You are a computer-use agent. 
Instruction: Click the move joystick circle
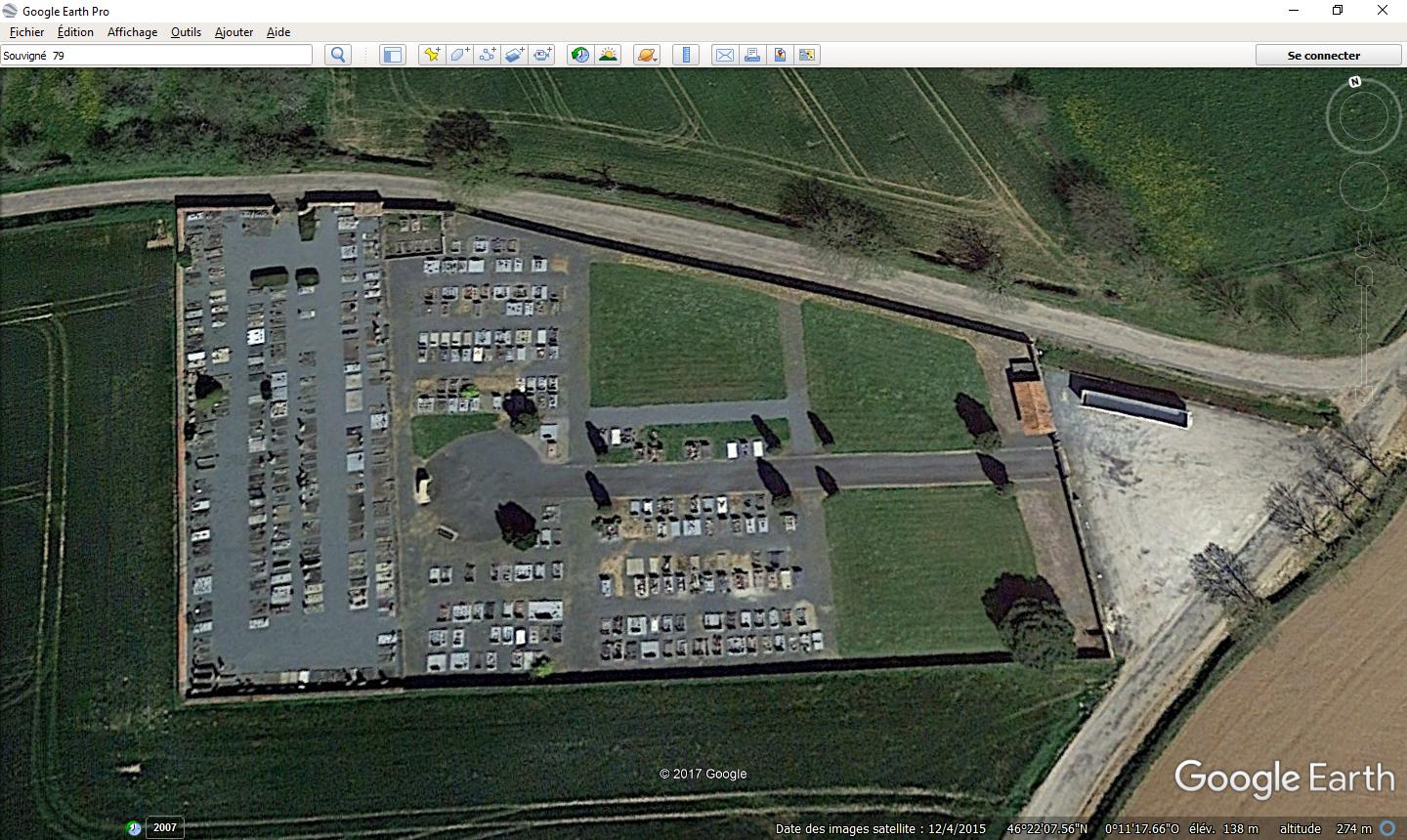1363,187
